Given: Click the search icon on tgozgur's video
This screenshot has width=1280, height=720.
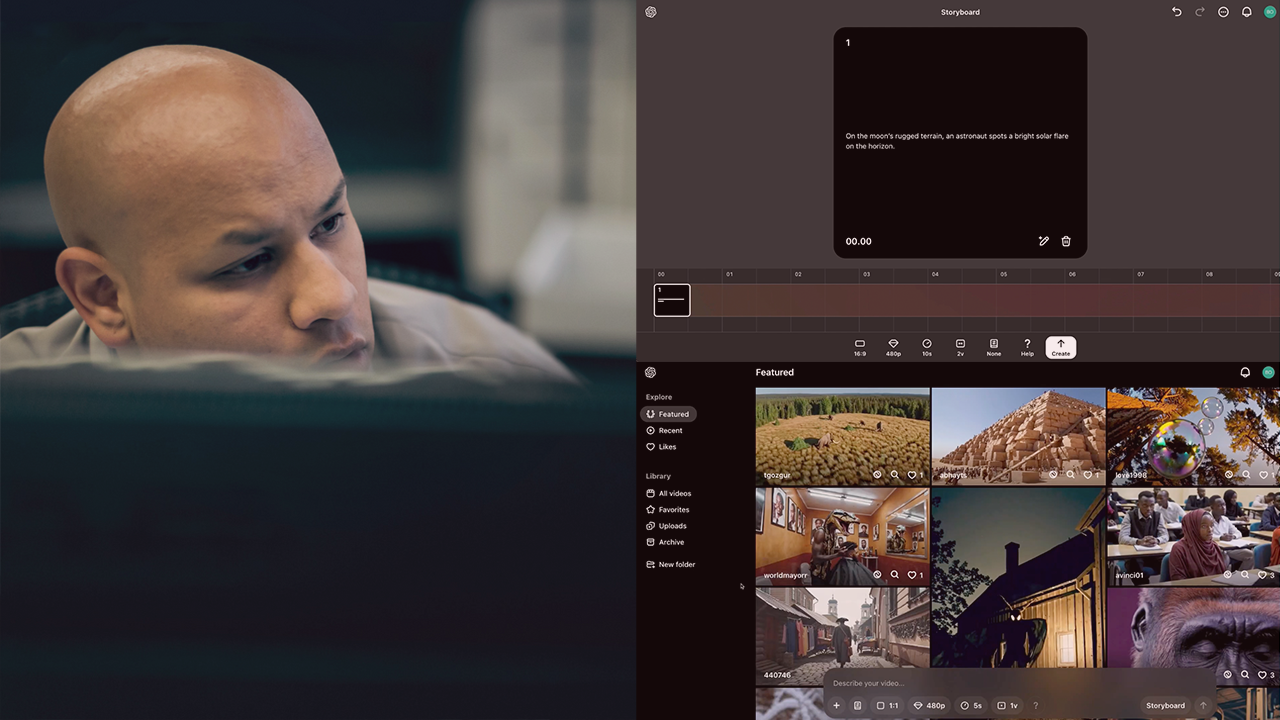Looking at the screenshot, I should coord(895,475).
